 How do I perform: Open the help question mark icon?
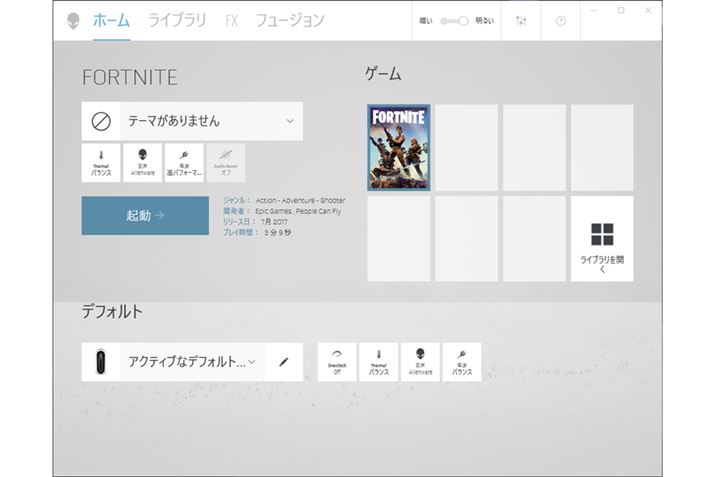[x=560, y=21]
